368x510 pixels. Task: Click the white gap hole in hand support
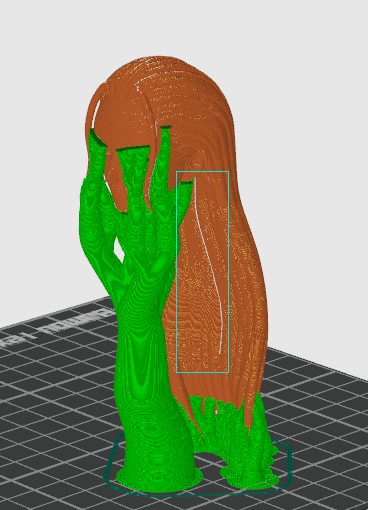[x=118, y=248]
